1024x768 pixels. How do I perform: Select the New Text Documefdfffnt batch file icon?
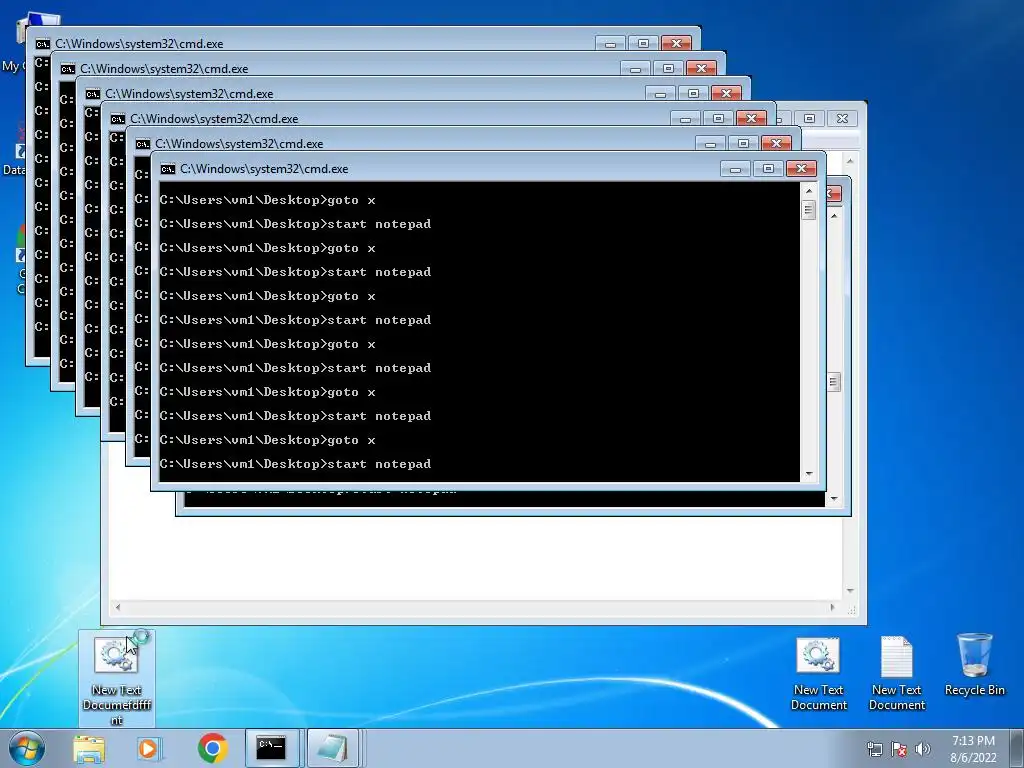117,679
